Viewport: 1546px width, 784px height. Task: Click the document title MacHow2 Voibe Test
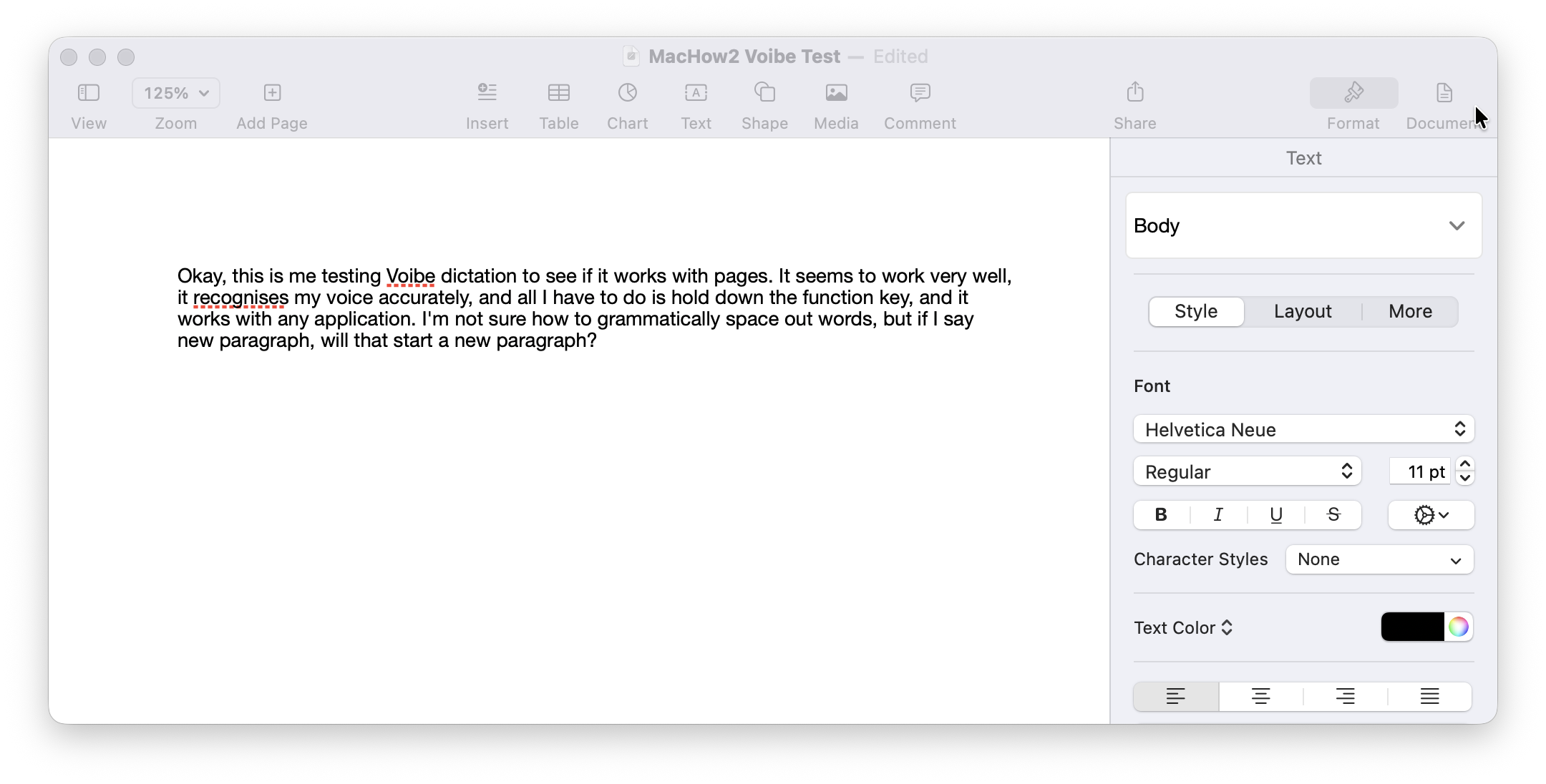[744, 57]
